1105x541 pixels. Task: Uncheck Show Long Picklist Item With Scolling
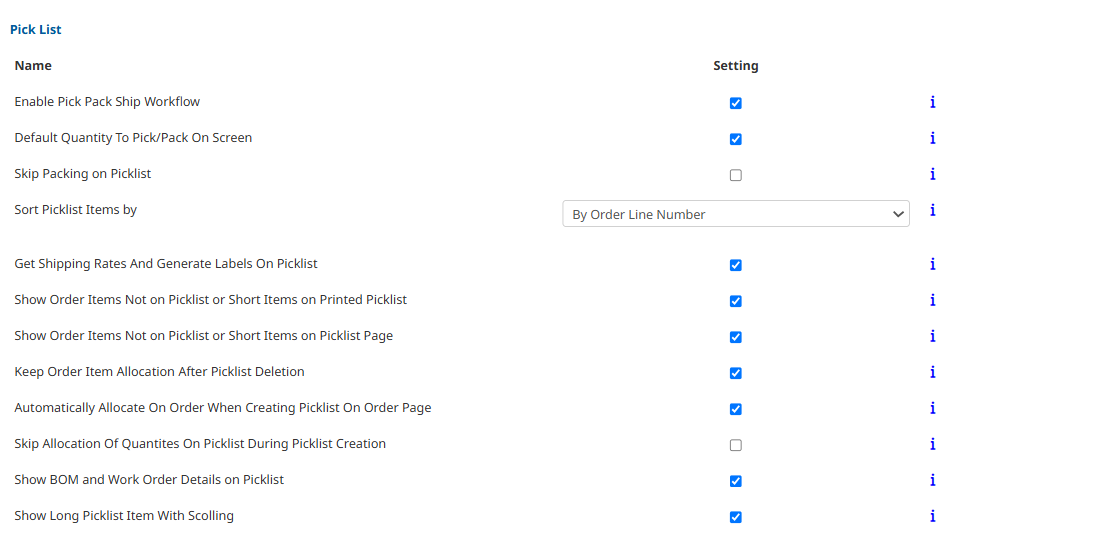click(736, 517)
